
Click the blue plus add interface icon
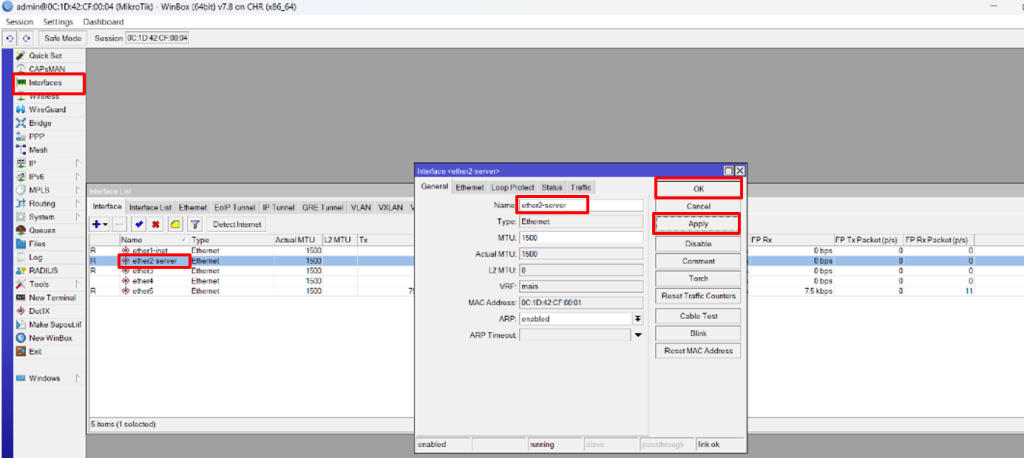coord(98,225)
